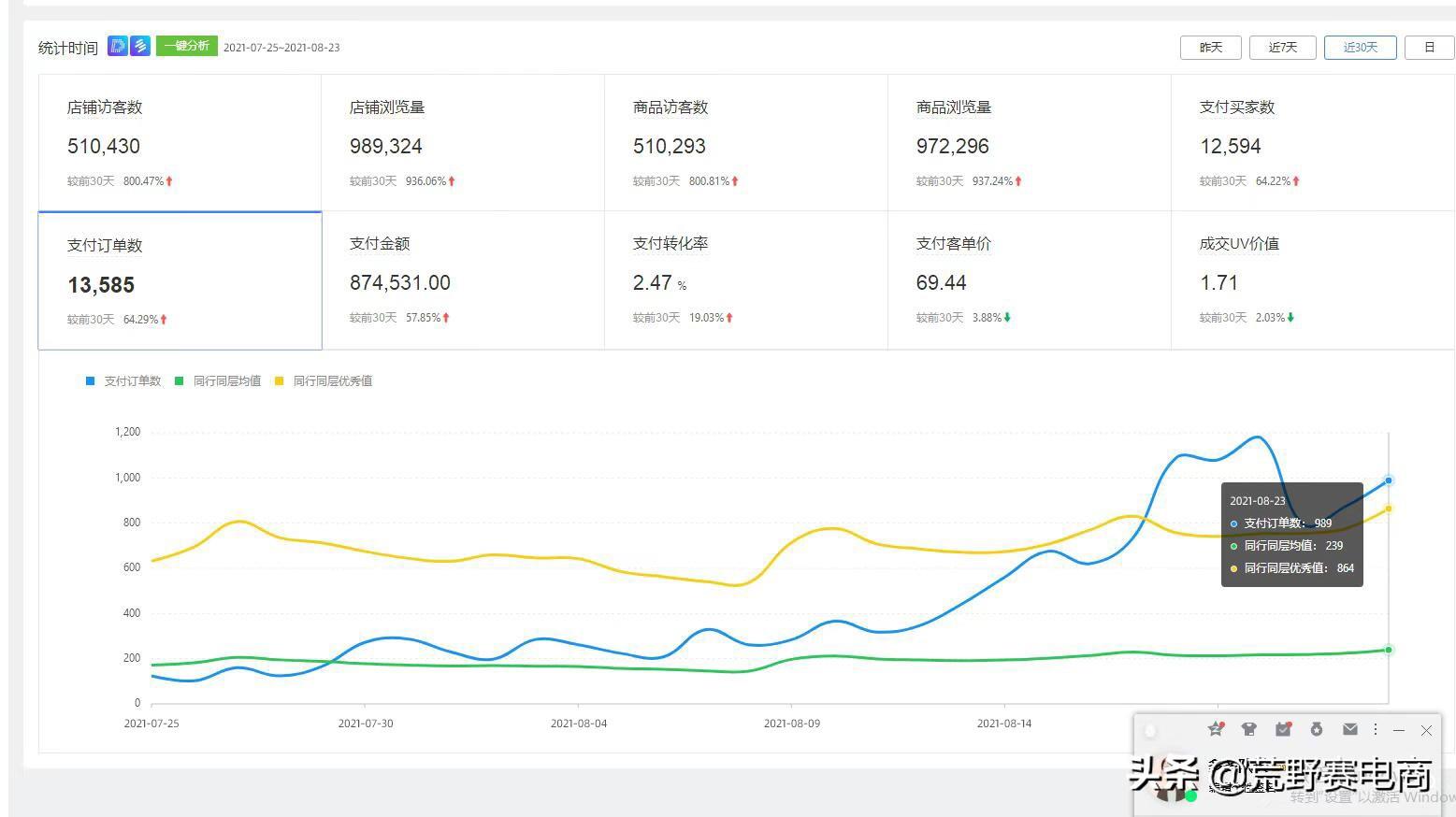Click the green legend swatch for 同行同层均值
This screenshot has height=817, width=1456.
[180, 381]
